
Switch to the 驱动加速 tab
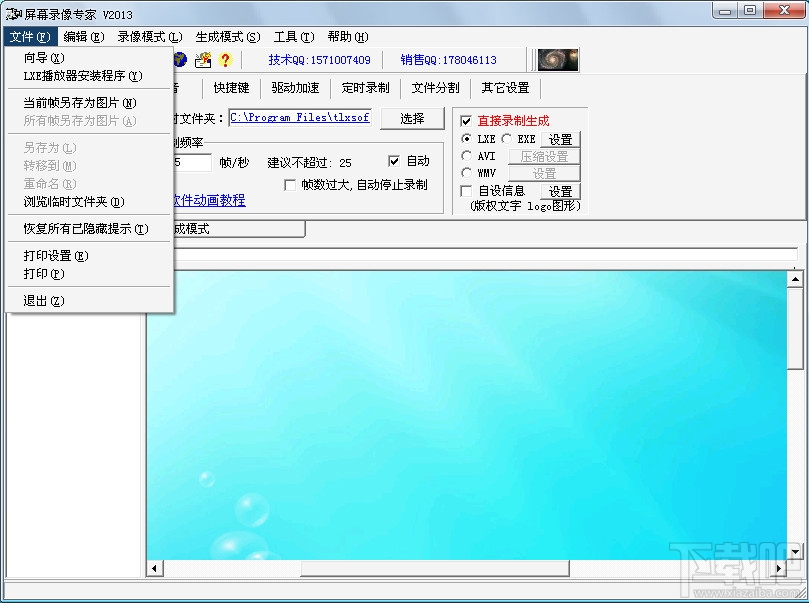point(295,87)
